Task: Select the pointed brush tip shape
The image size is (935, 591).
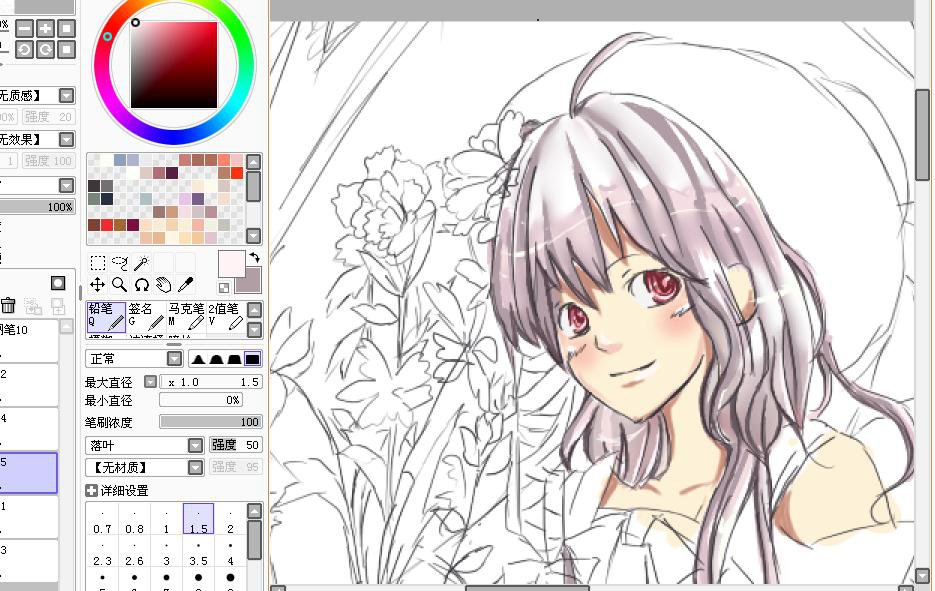Action: 199,359
